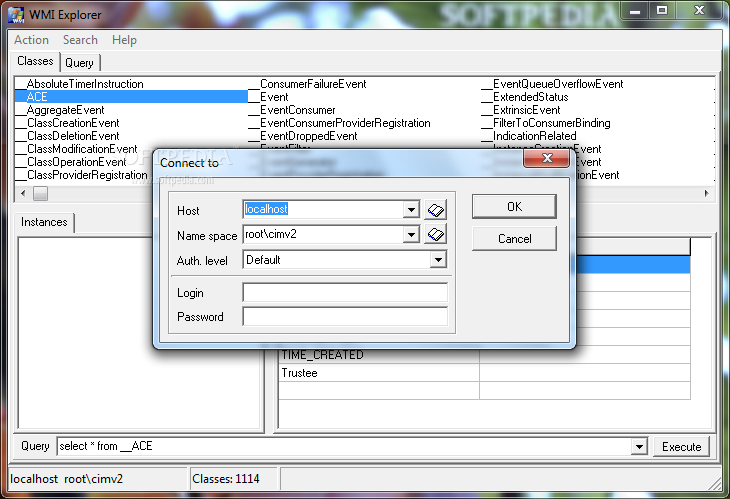Viewport: 730px width, 499px height.
Task: Select the __Event class
Action: pyautogui.click(x=269, y=97)
